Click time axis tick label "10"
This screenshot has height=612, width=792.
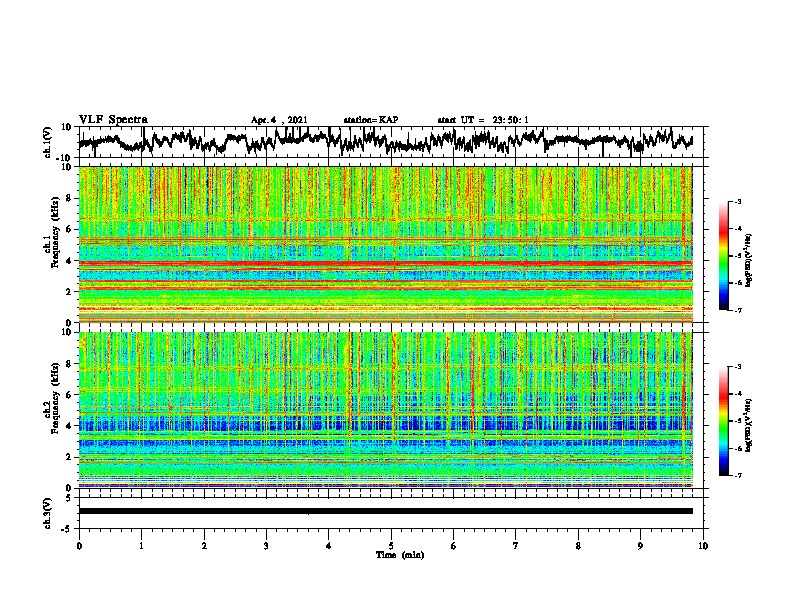(703, 546)
